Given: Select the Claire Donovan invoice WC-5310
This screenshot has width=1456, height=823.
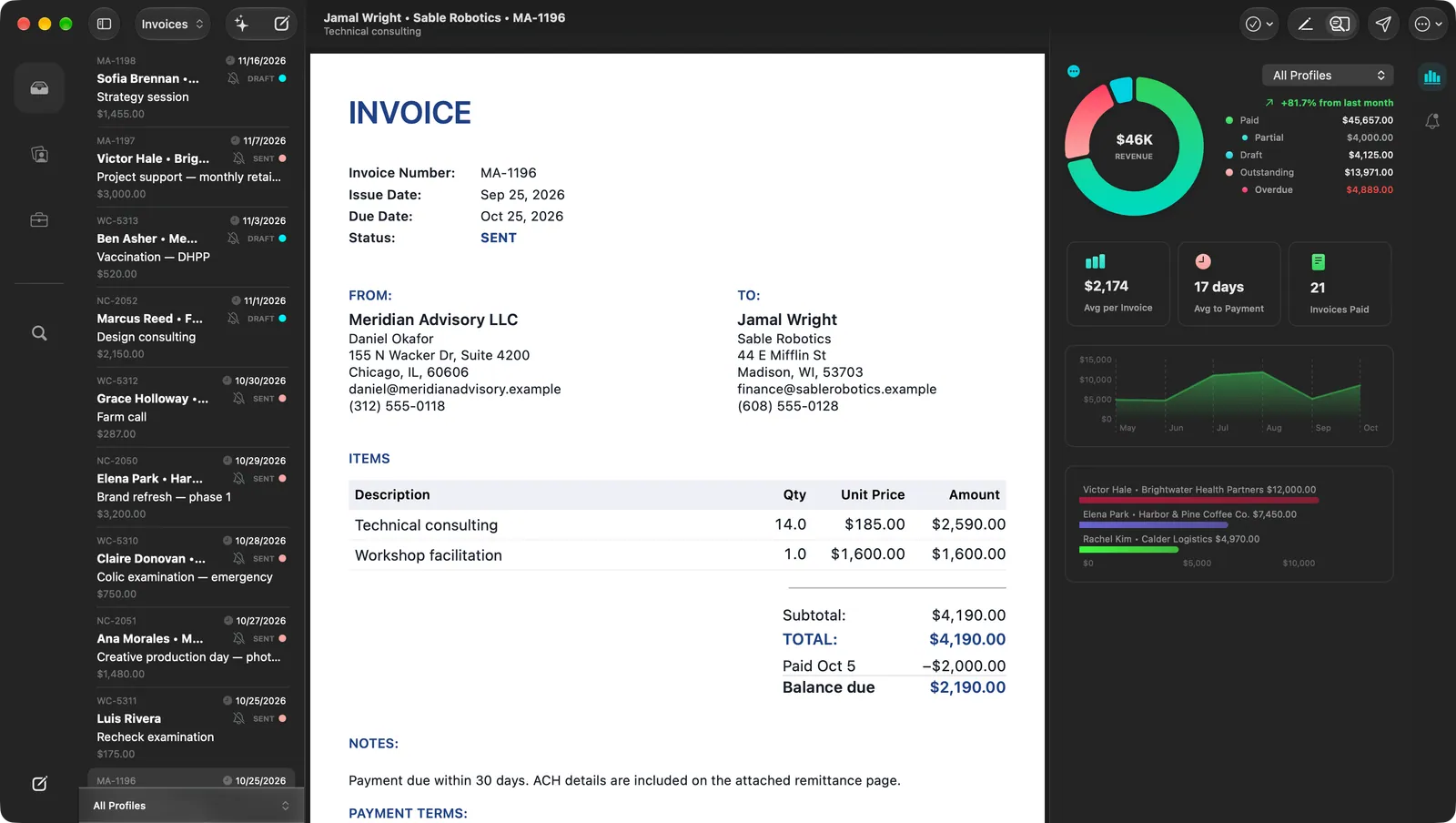Looking at the screenshot, I should [191, 567].
